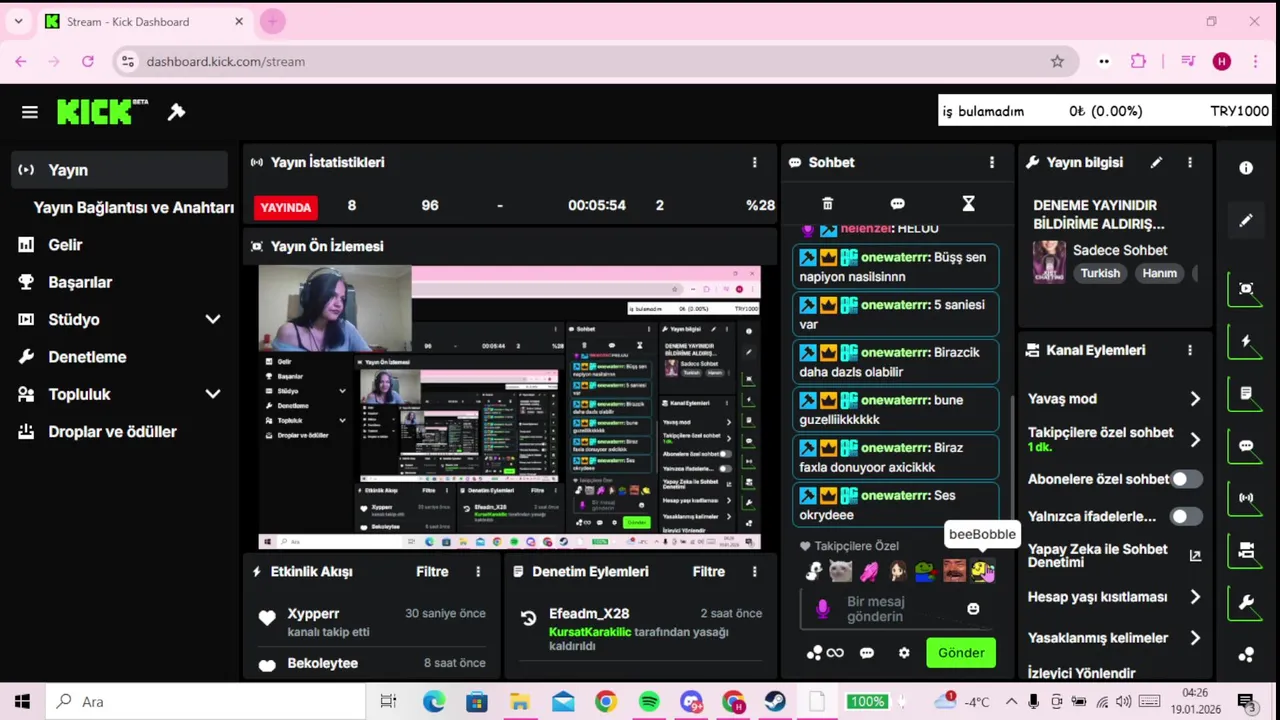This screenshot has width=1280, height=720.
Task: Click the Windows Start button
Action: [x=22, y=702]
